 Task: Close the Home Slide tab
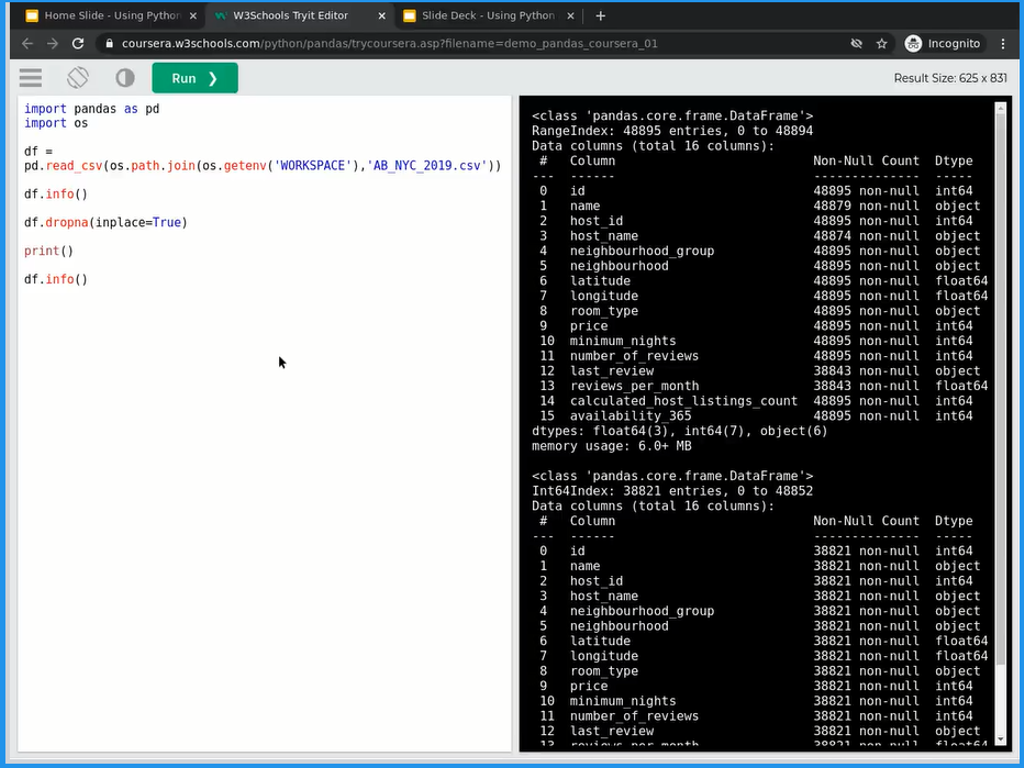[x=193, y=16]
